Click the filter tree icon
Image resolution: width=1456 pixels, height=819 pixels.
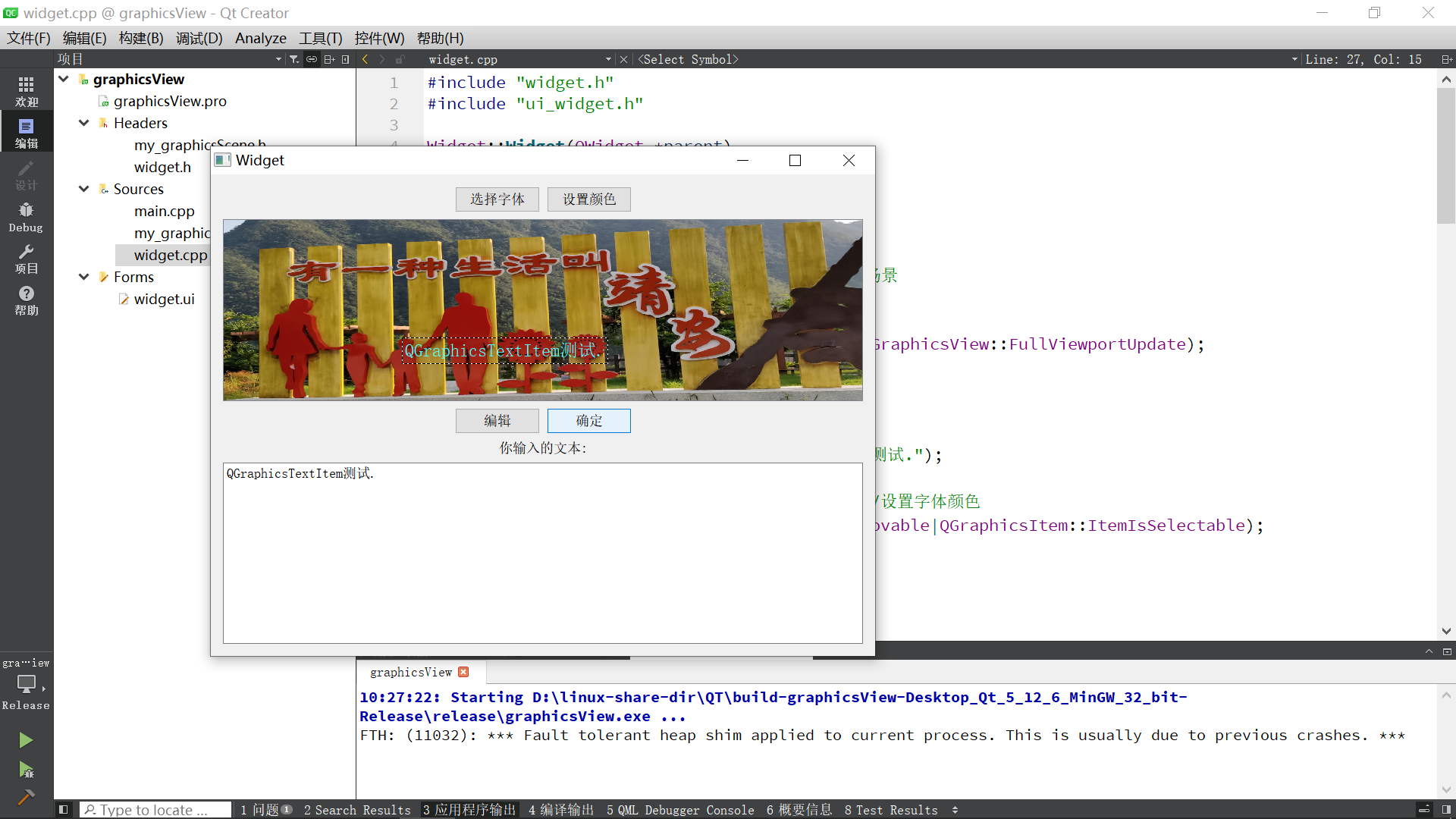click(294, 59)
